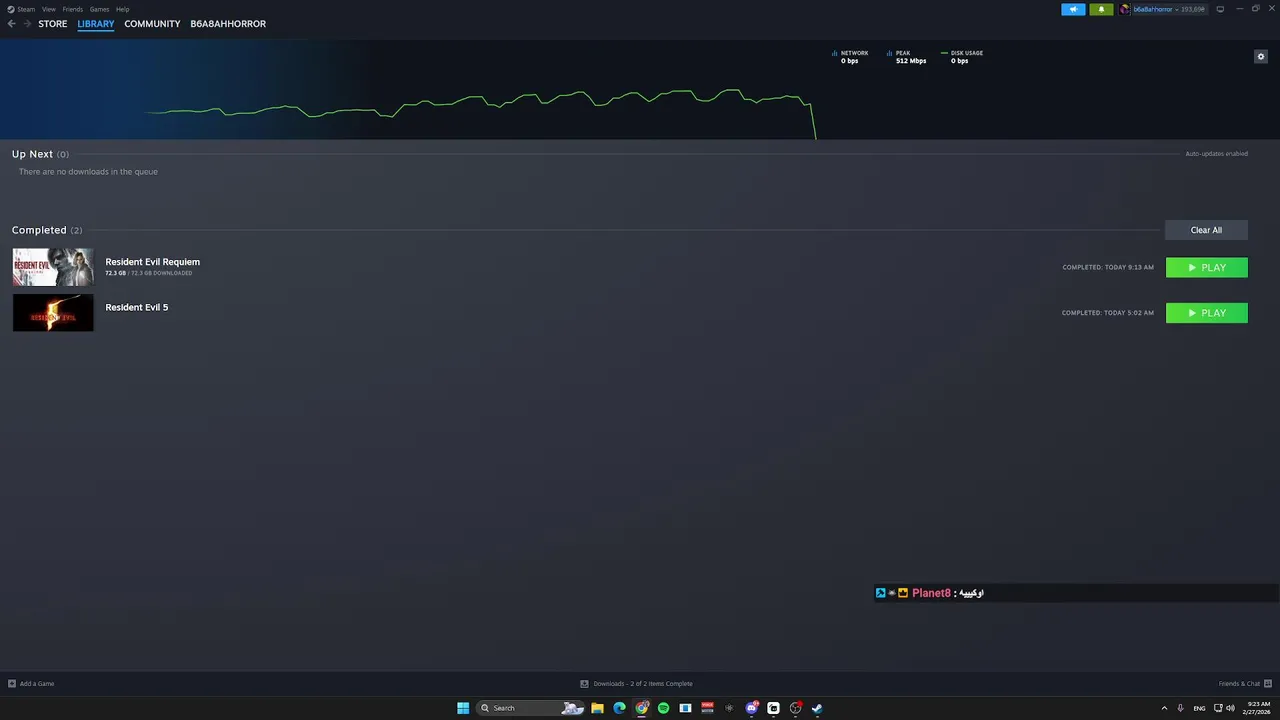Click the PEAK 512 Mbps stat

pyautogui.click(x=908, y=57)
